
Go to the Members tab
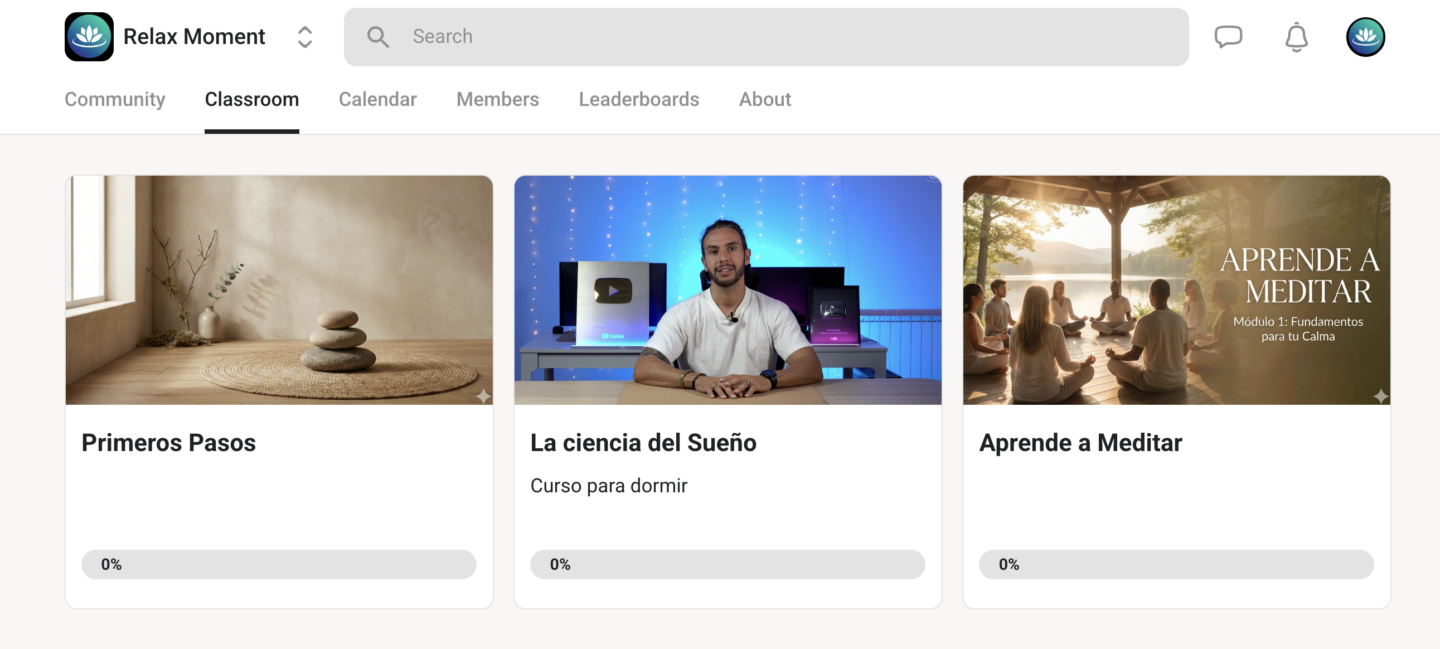coord(498,99)
